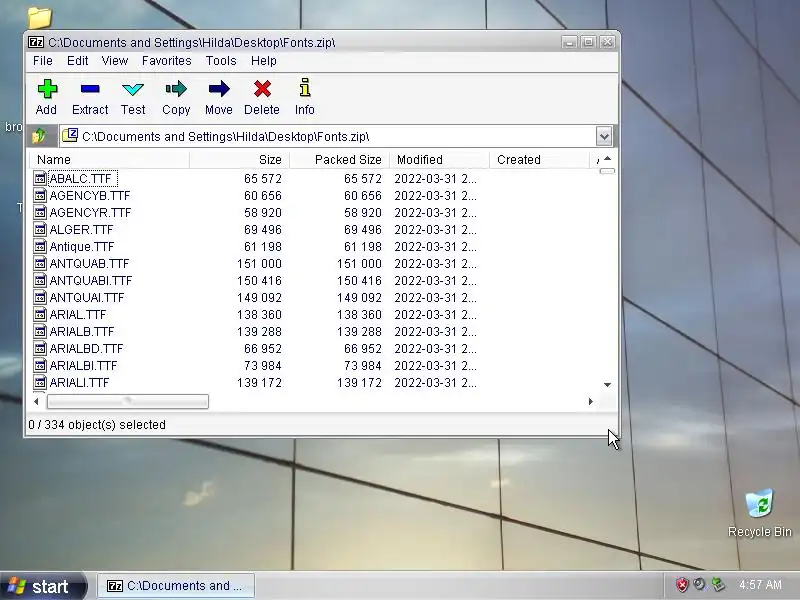Sort files by Size column header
800x600 pixels.
[239, 160]
